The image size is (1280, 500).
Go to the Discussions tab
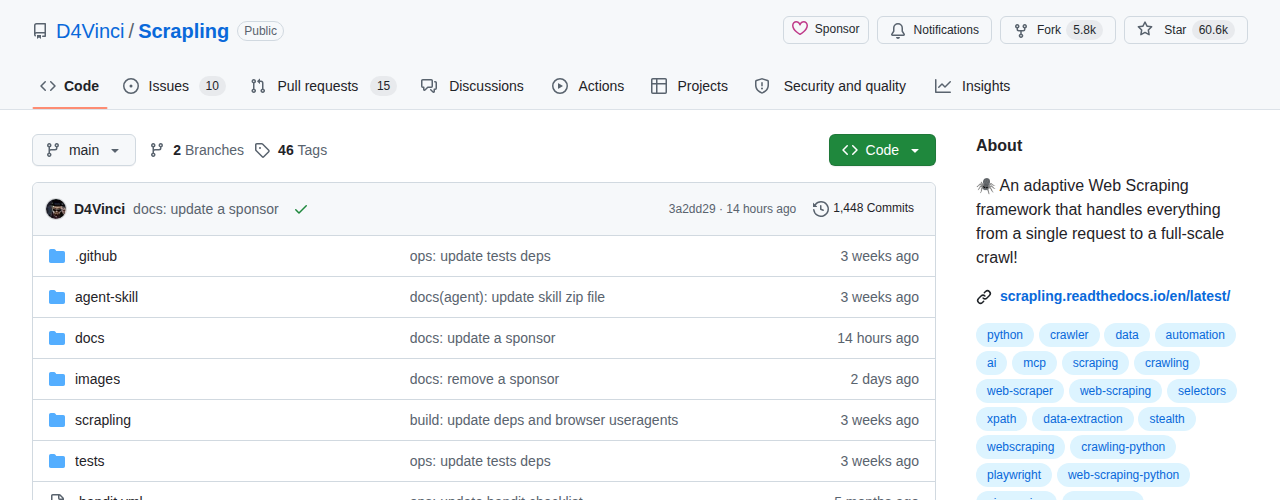(x=472, y=86)
